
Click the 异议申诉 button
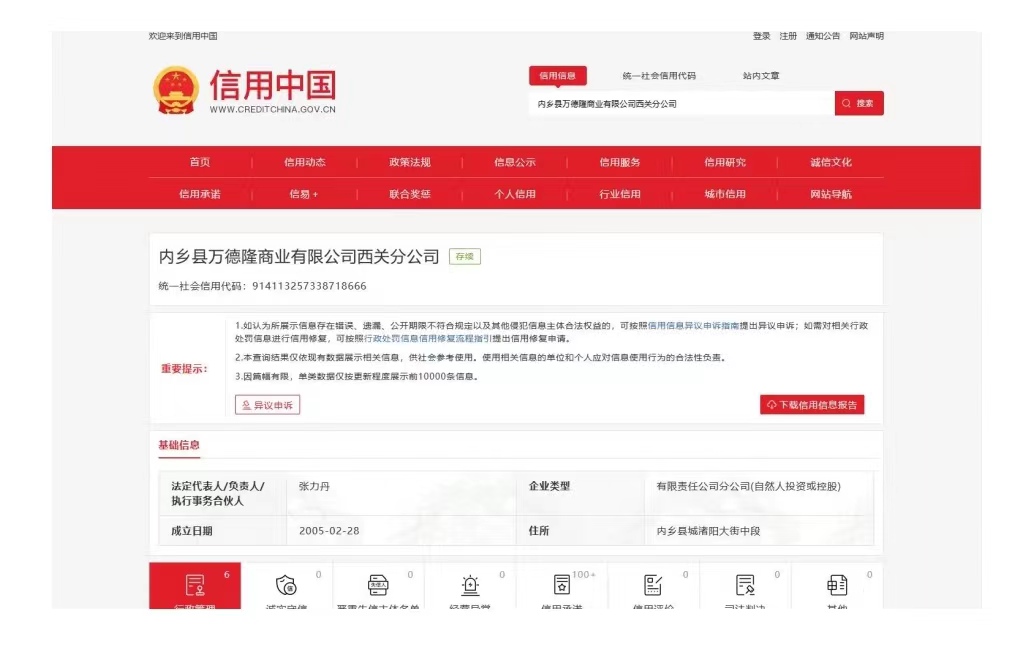(x=269, y=404)
